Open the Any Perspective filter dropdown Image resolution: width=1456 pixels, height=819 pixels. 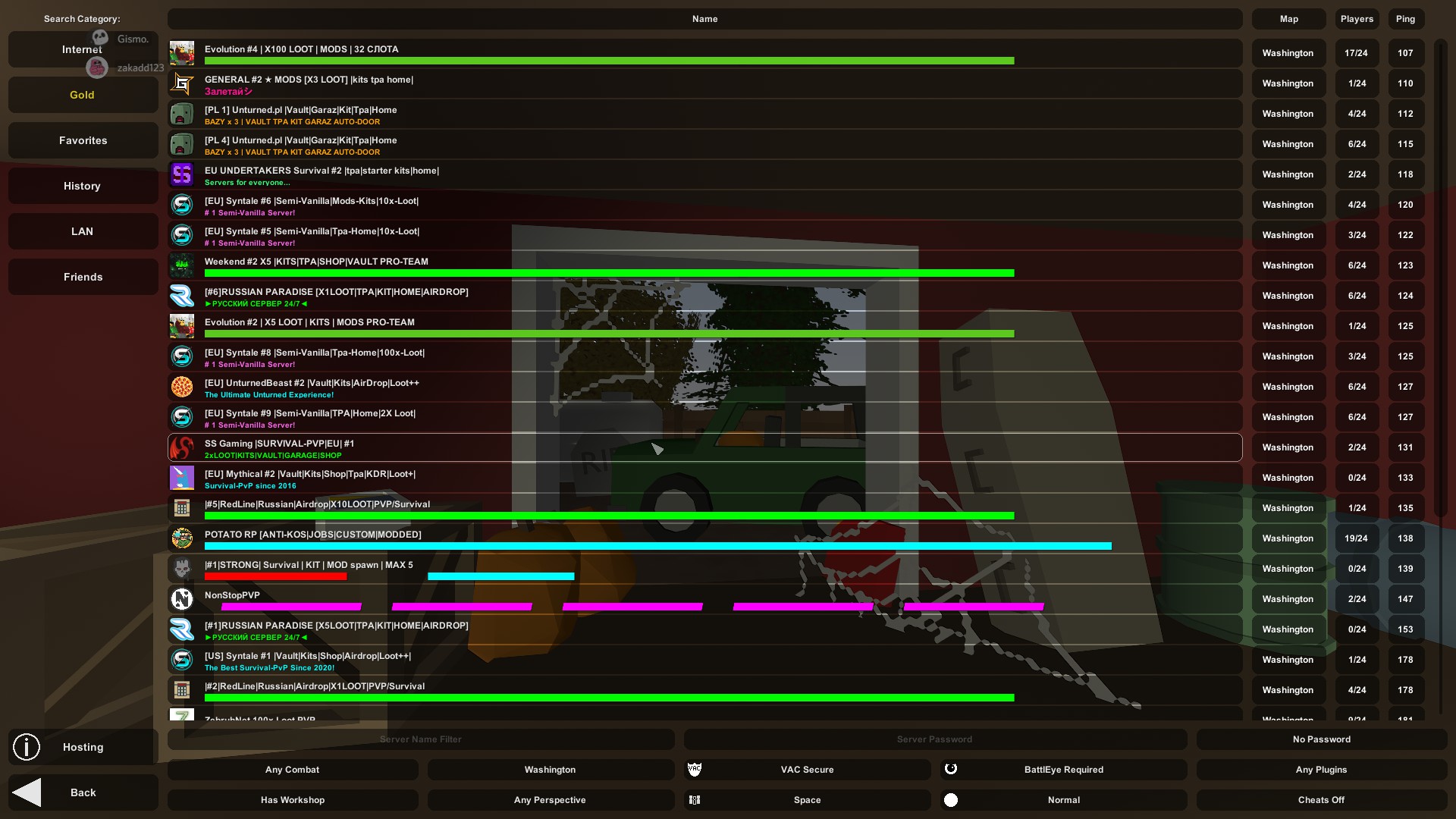[x=550, y=800]
